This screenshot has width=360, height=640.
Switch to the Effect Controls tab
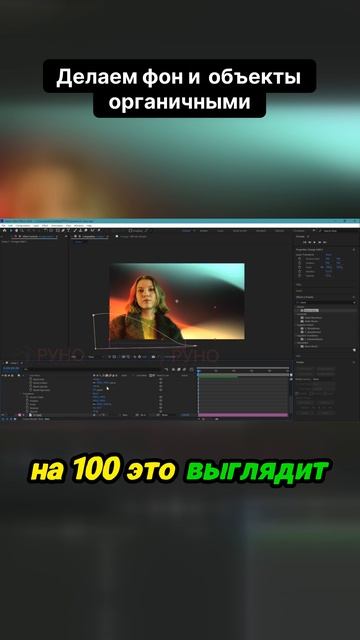point(31,236)
